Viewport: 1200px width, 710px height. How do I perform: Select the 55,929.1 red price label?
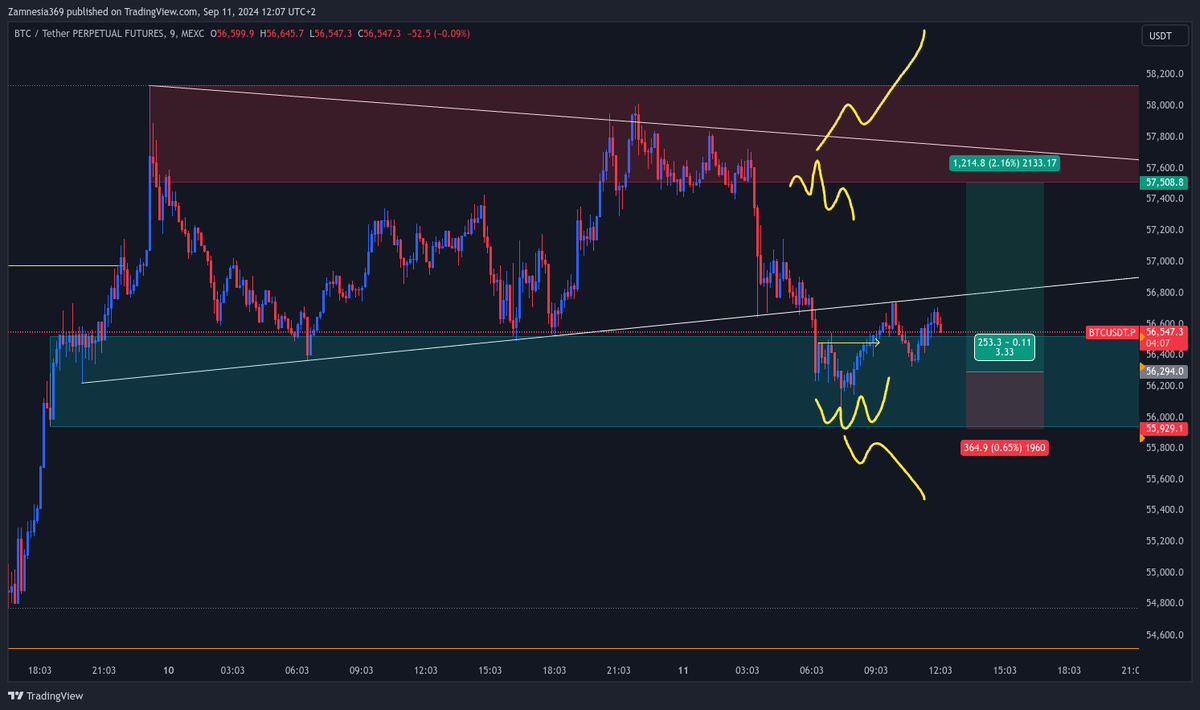(x=1166, y=428)
